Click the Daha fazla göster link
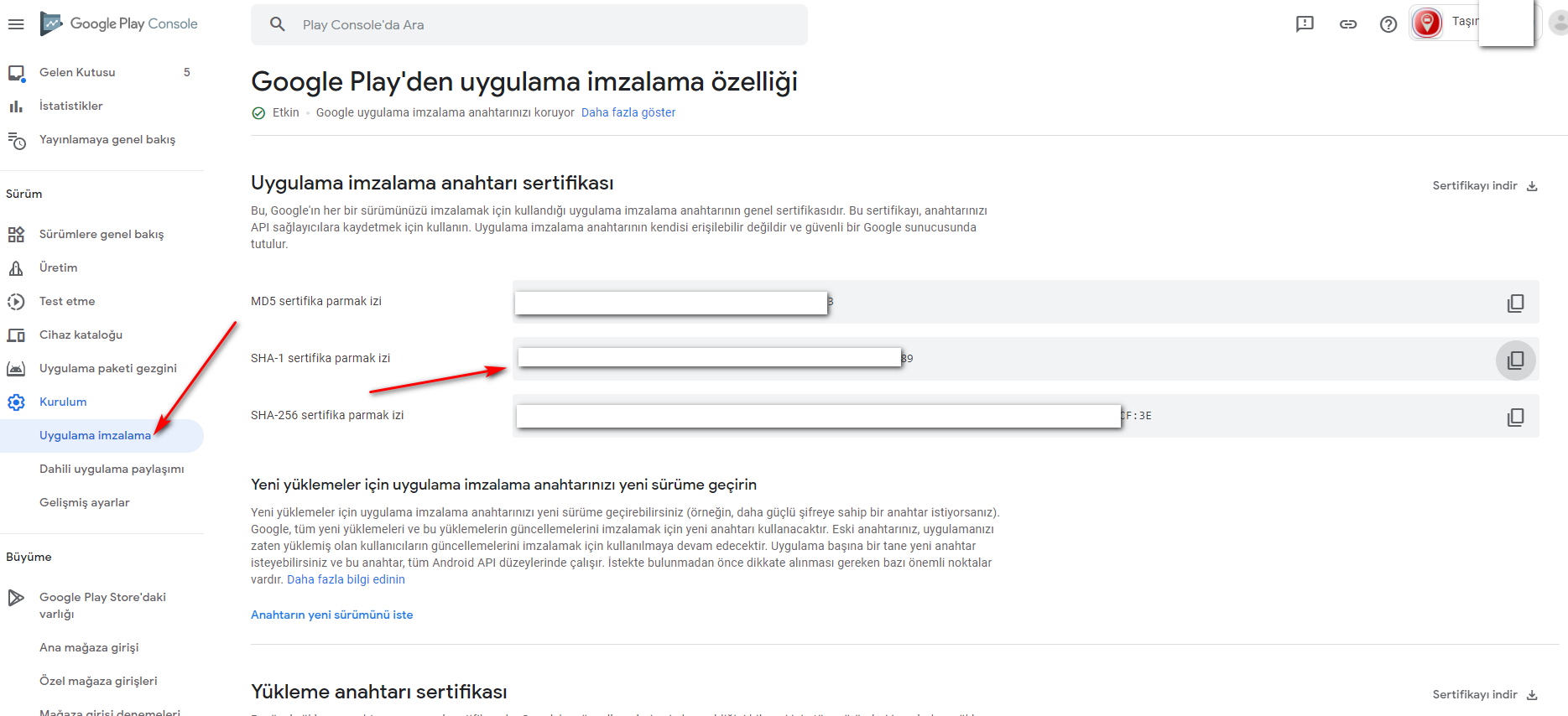1568x716 pixels. [x=628, y=112]
